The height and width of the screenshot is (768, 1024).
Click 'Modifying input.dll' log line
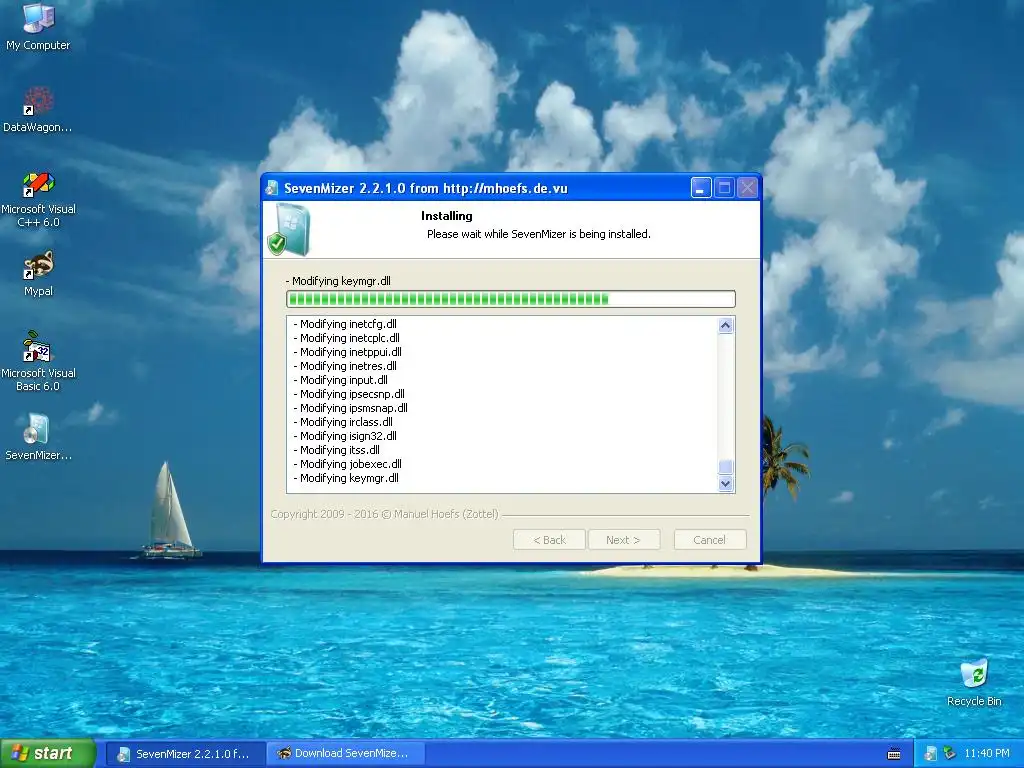[x=340, y=380]
